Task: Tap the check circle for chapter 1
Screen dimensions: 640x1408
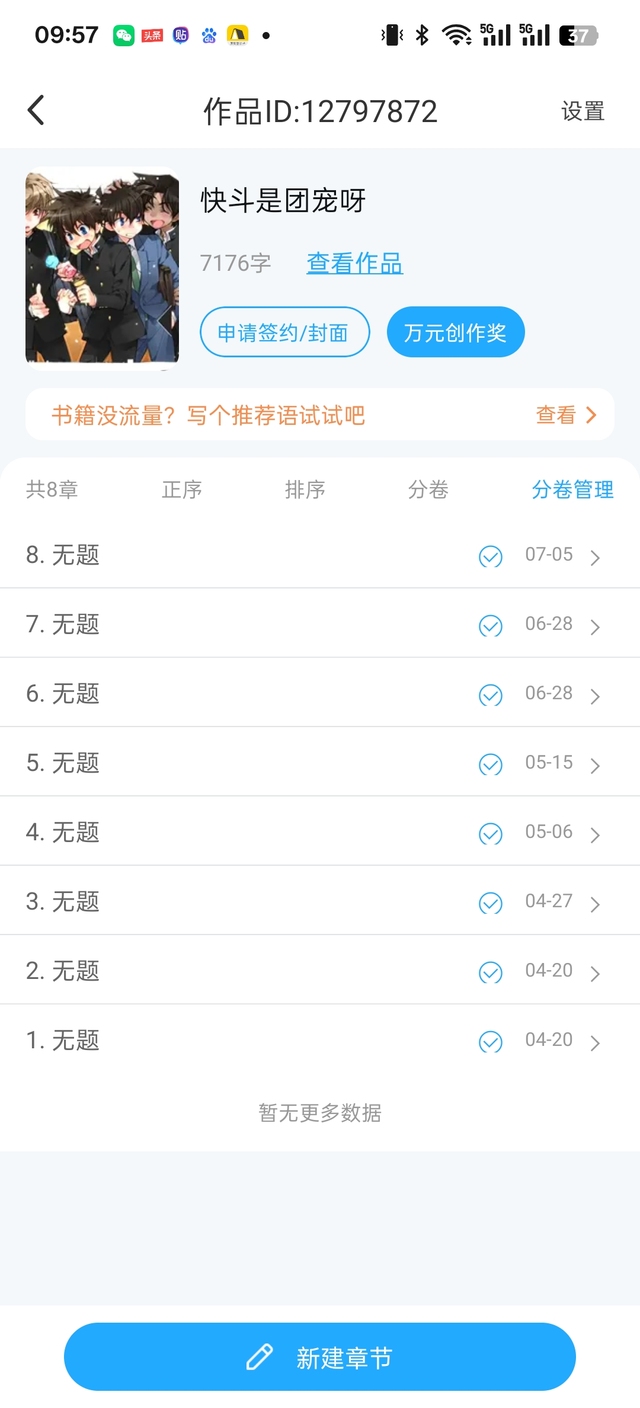Action: [490, 1042]
